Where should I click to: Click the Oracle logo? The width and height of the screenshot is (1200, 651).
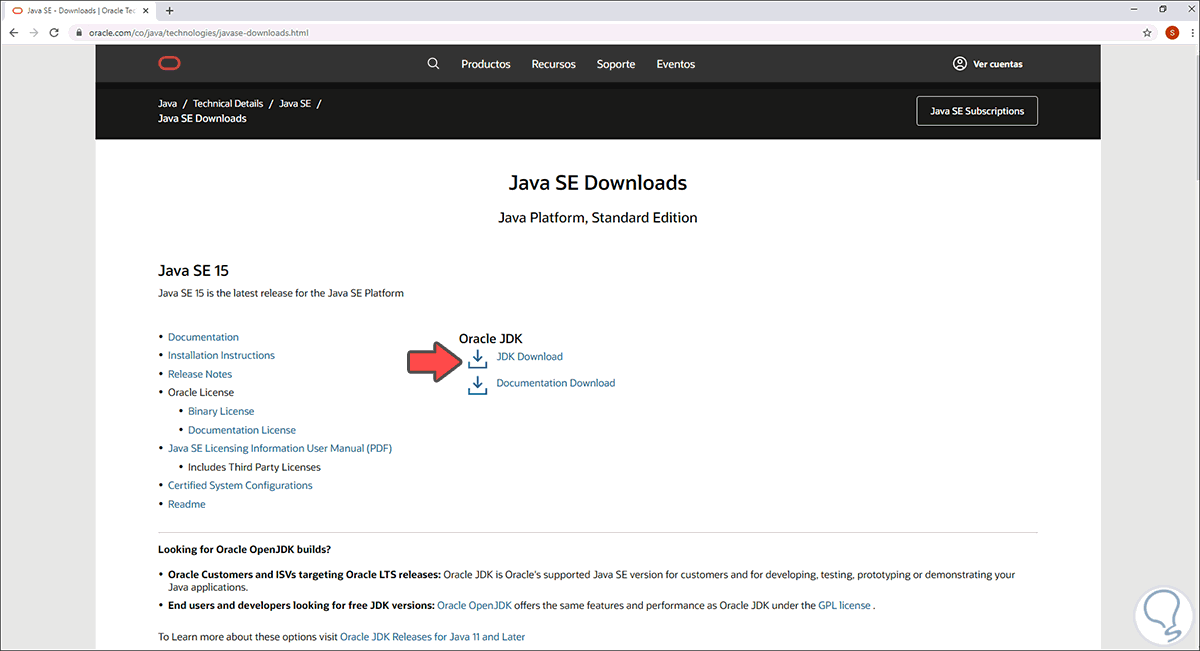pyautogui.click(x=168, y=63)
